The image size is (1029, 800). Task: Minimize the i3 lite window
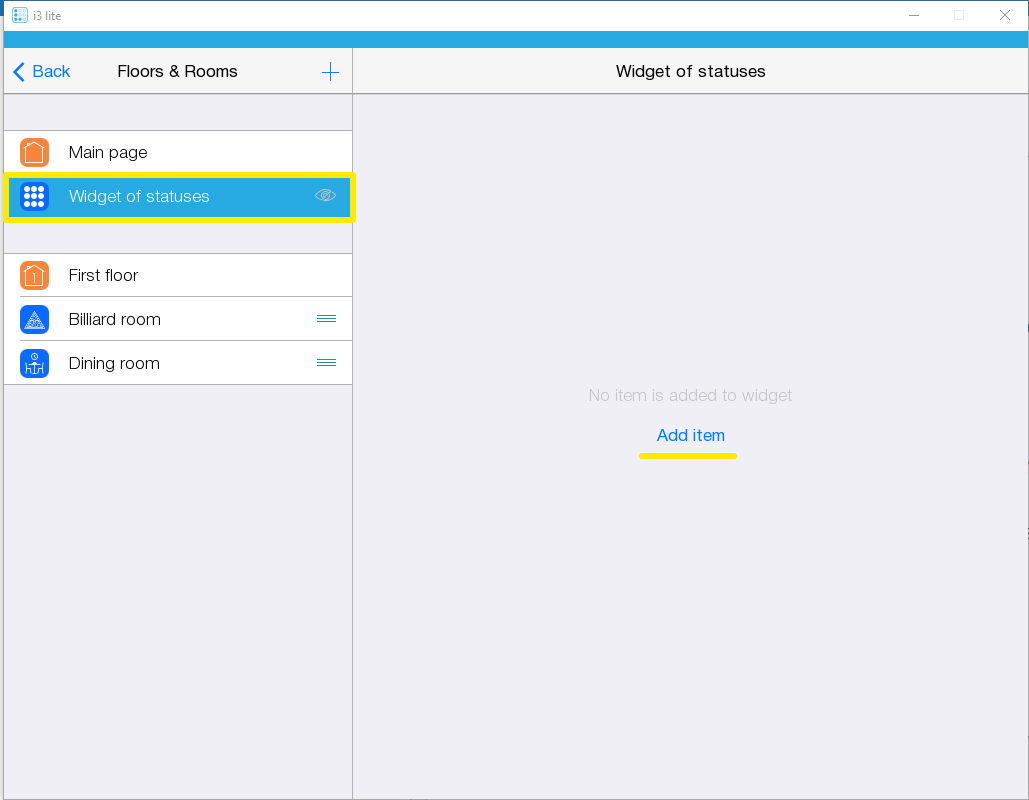click(x=914, y=15)
